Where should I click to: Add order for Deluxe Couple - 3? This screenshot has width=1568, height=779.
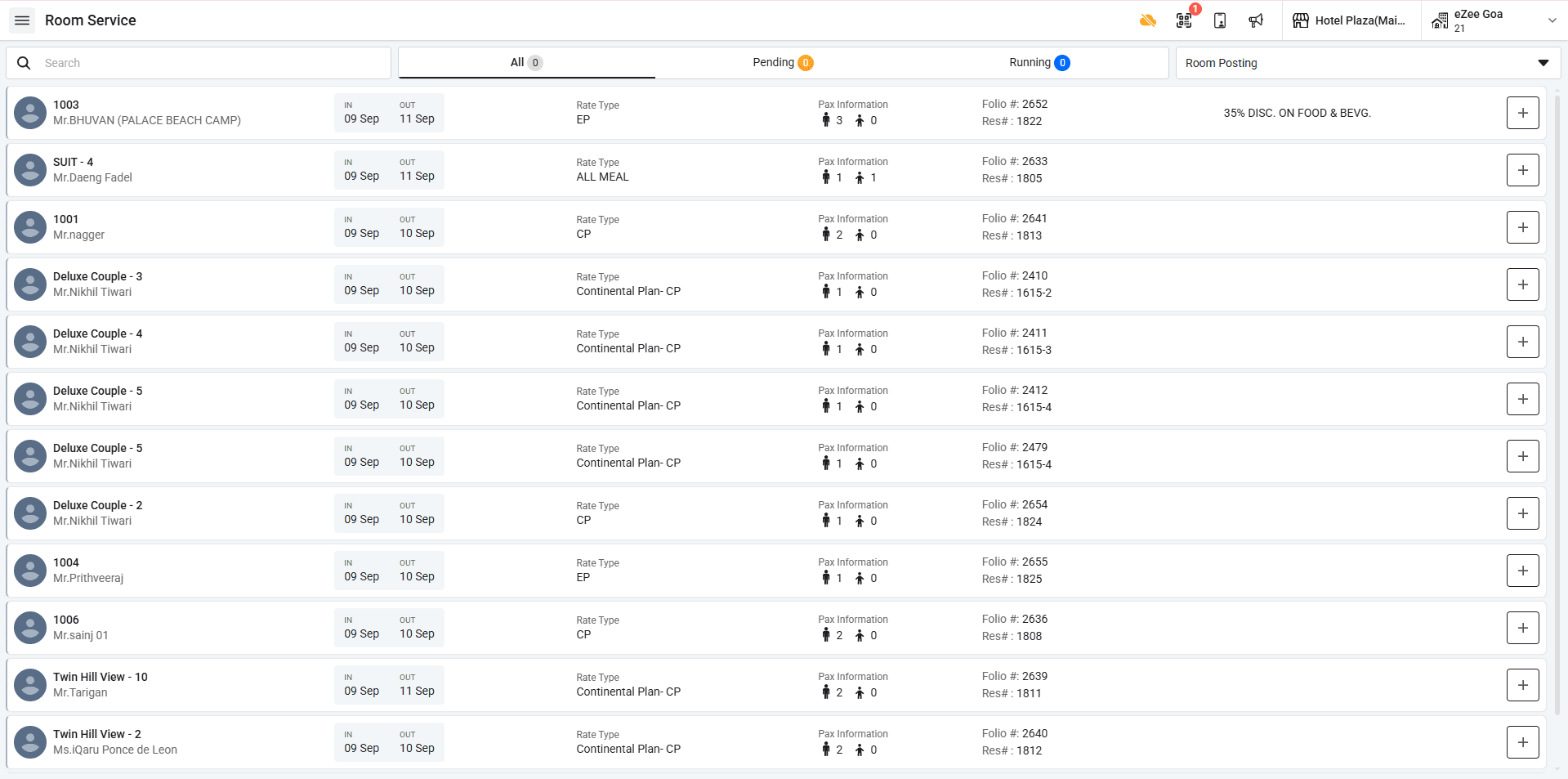(1522, 284)
